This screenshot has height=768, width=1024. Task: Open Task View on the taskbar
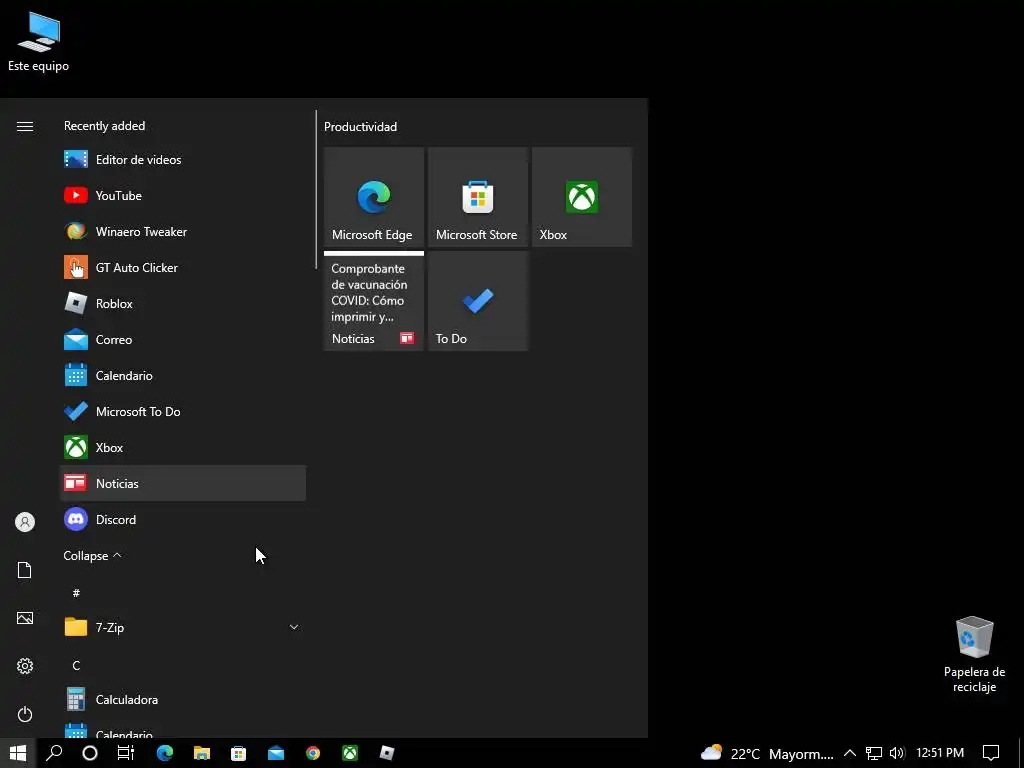125,753
